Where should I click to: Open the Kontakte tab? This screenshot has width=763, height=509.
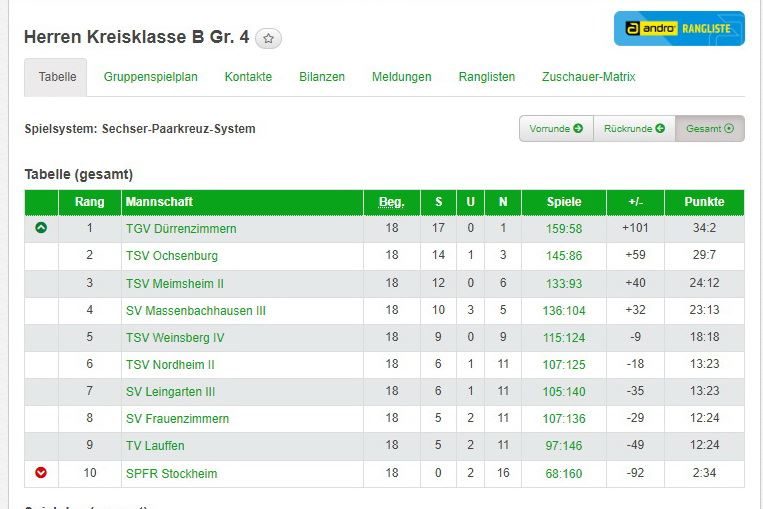click(248, 77)
